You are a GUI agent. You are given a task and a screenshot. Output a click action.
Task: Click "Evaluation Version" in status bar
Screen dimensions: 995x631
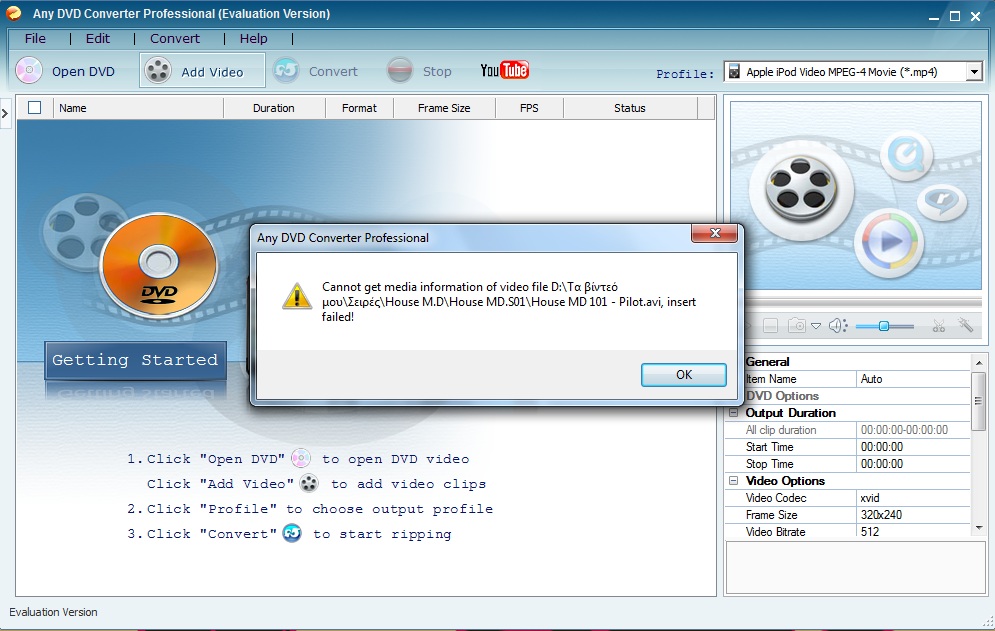53,612
